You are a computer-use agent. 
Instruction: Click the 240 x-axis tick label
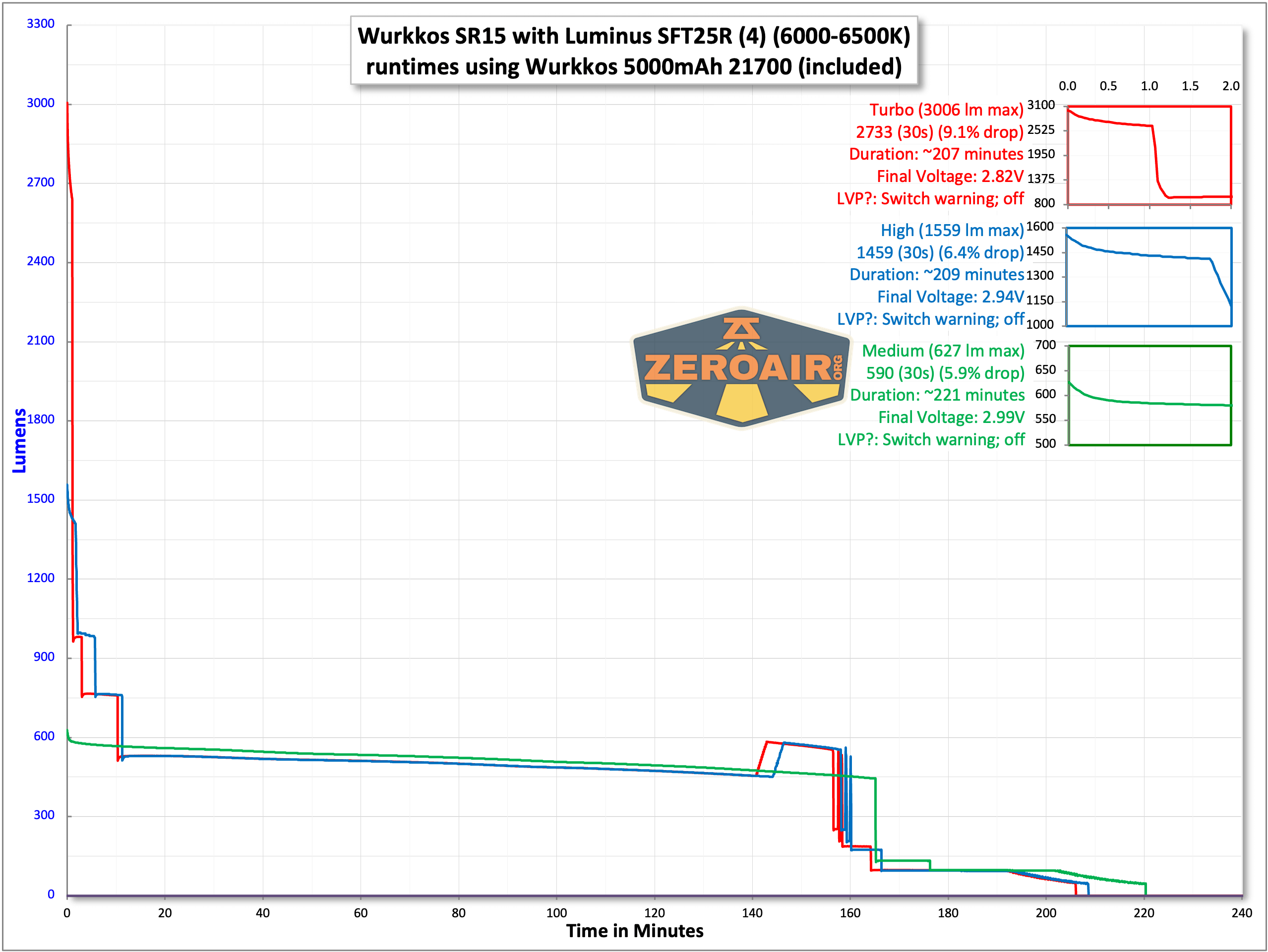[1242, 913]
